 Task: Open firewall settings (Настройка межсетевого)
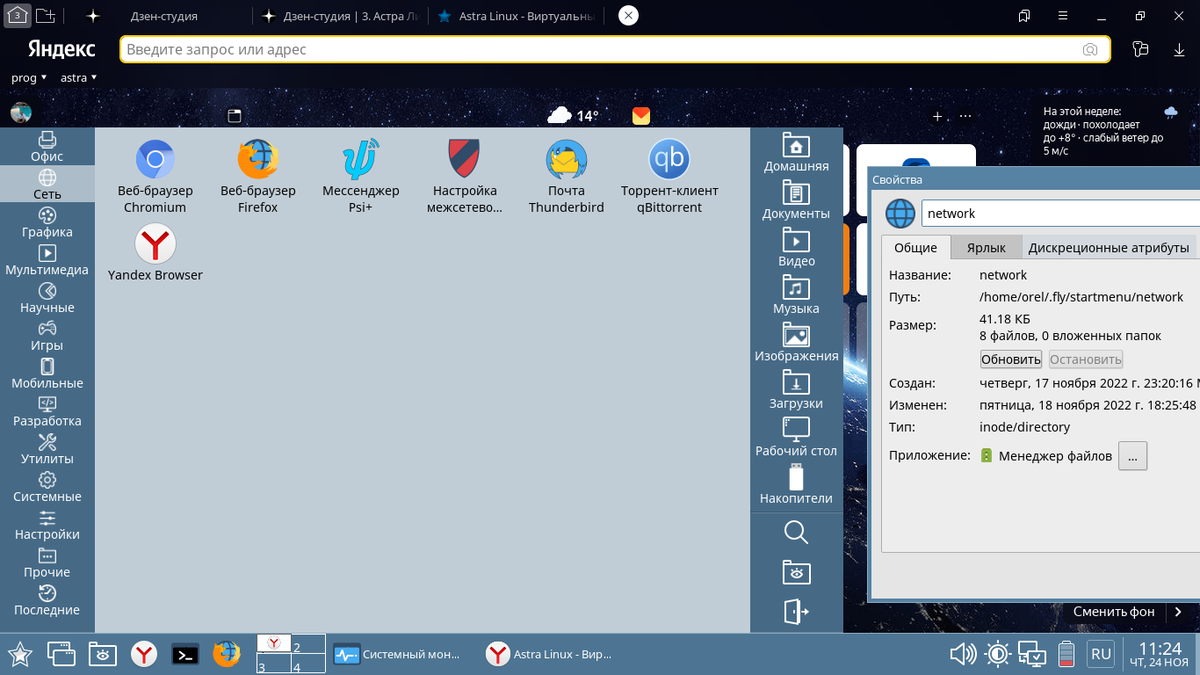click(464, 176)
